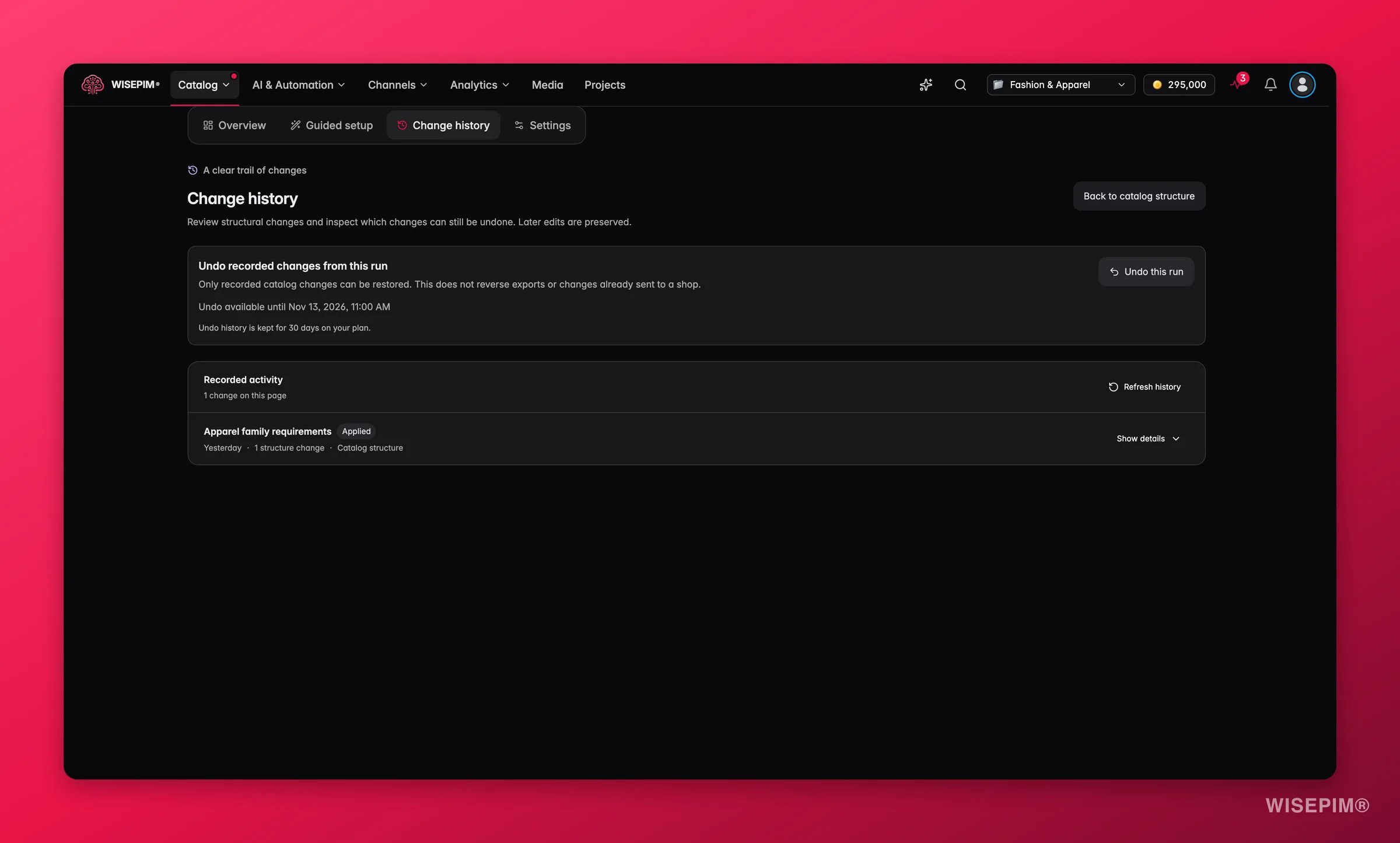Click the Apparel family requirements row title

267,431
